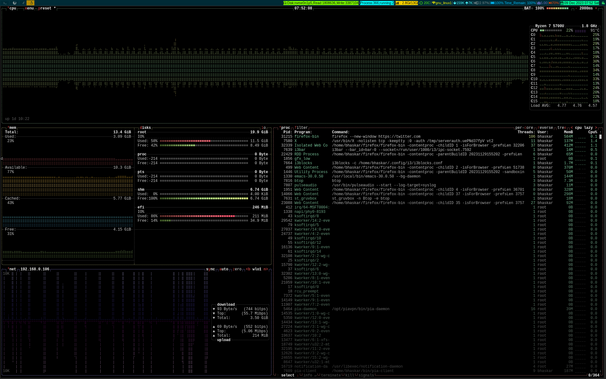
Task: Click the MemB column header
Action: click(568, 132)
